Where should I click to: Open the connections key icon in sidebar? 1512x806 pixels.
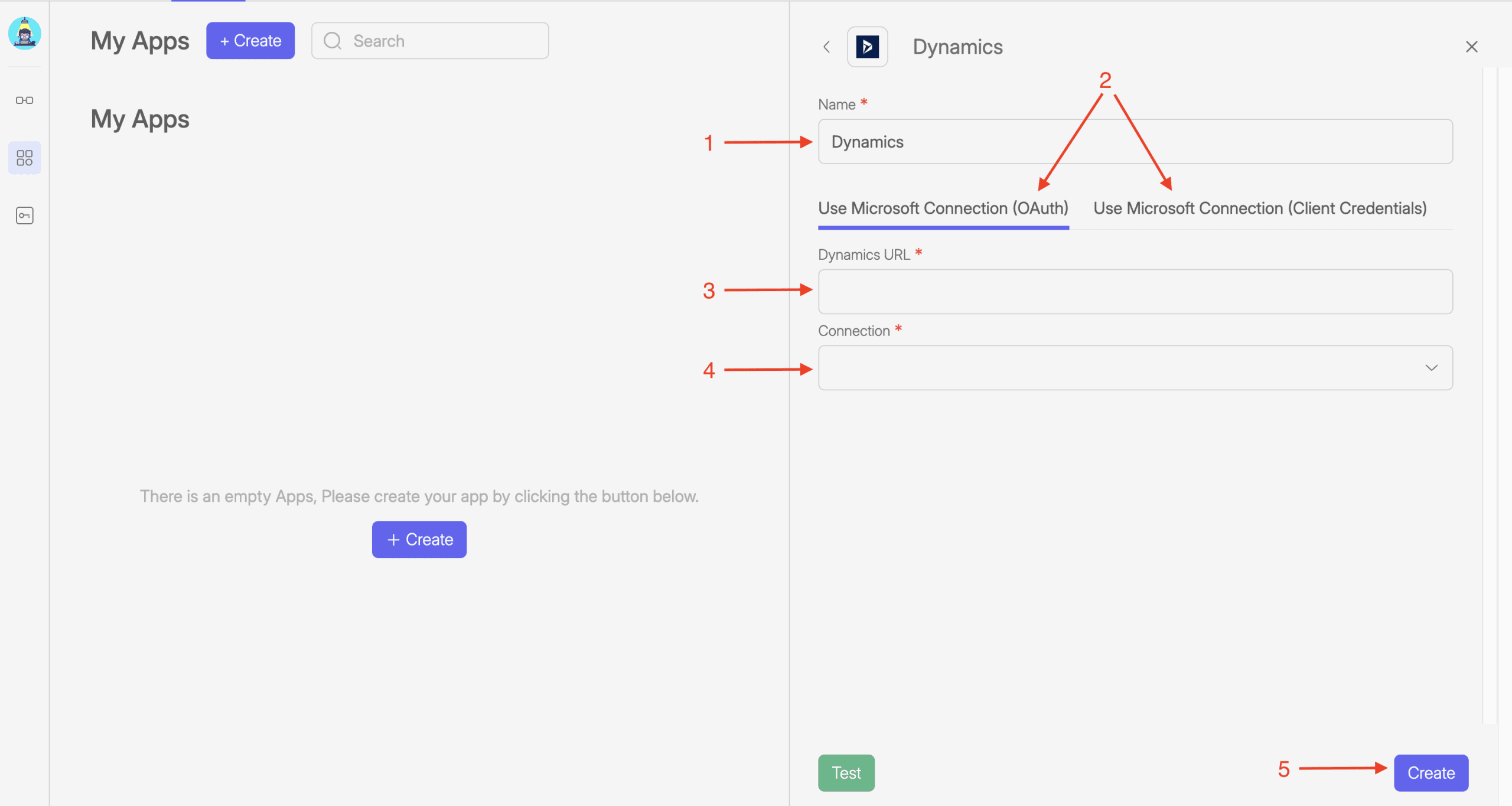(24, 216)
